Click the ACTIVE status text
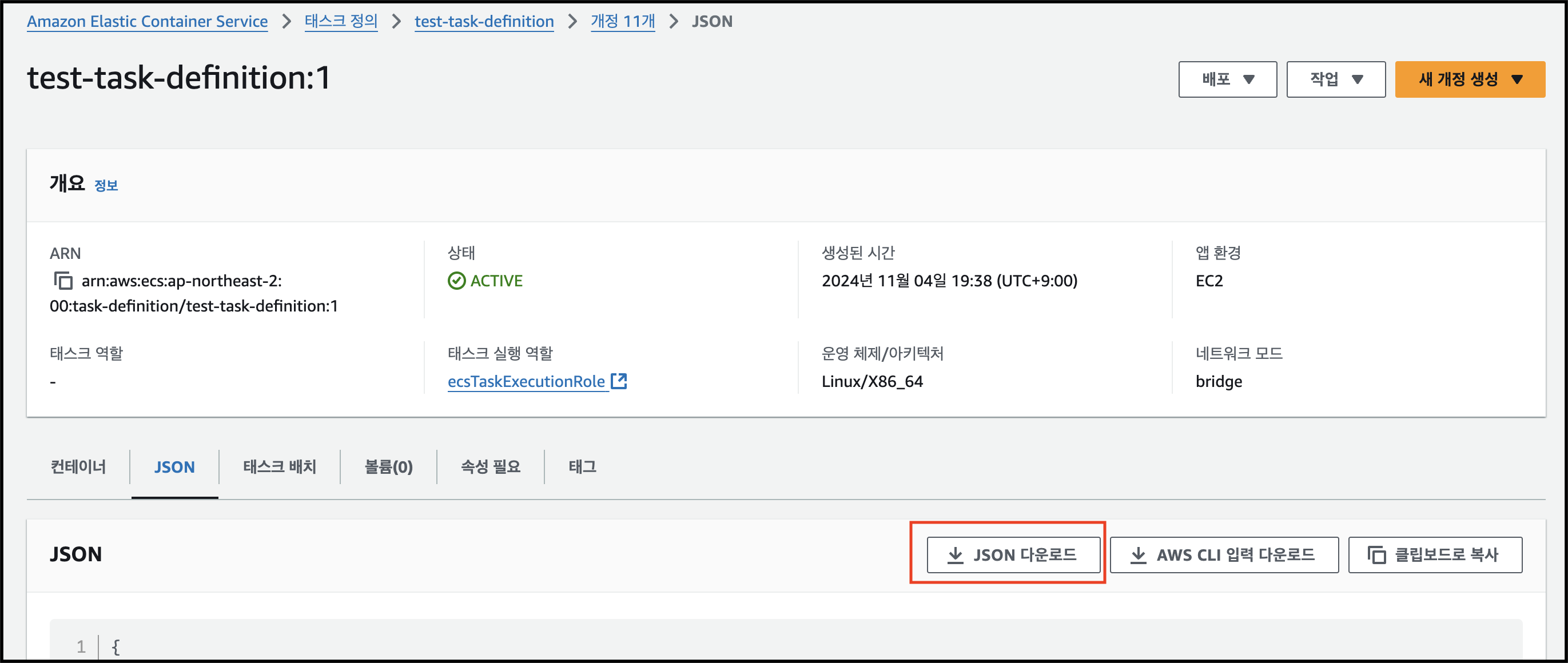This screenshot has width=1568, height=663. point(496,281)
